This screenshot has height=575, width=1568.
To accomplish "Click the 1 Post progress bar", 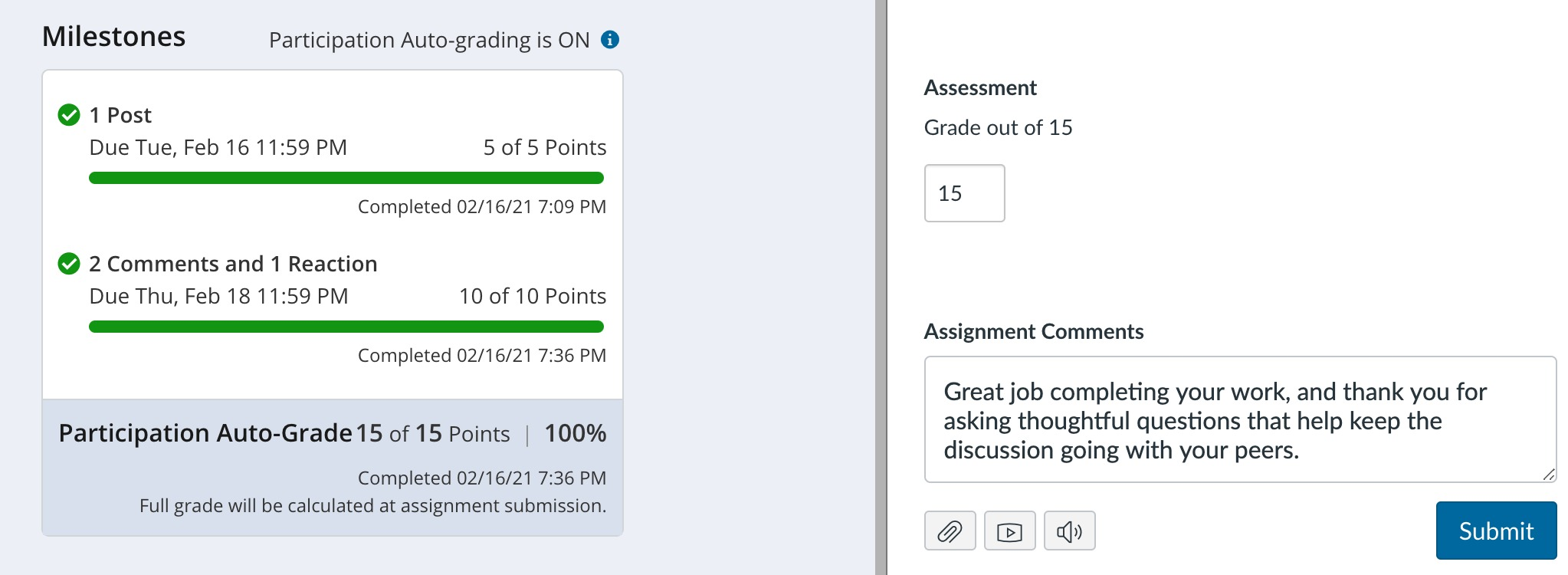I will click(347, 177).
